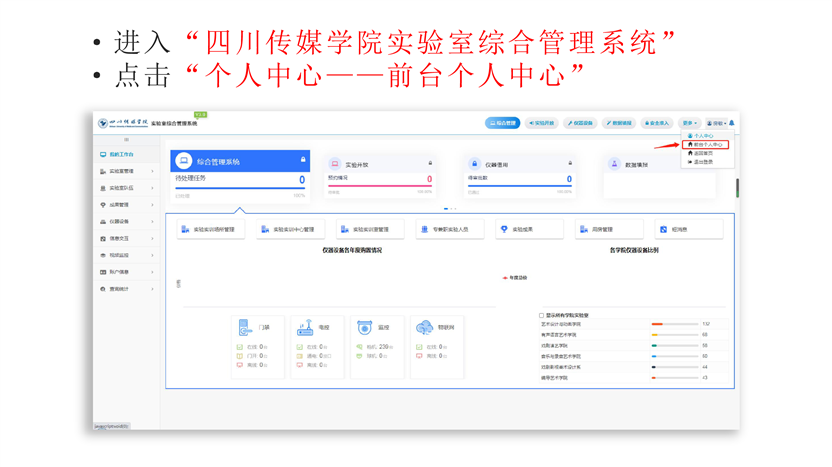The image size is (832, 467).
Task: Select 前台个人中心 from user menu
Action: pos(707,145)
